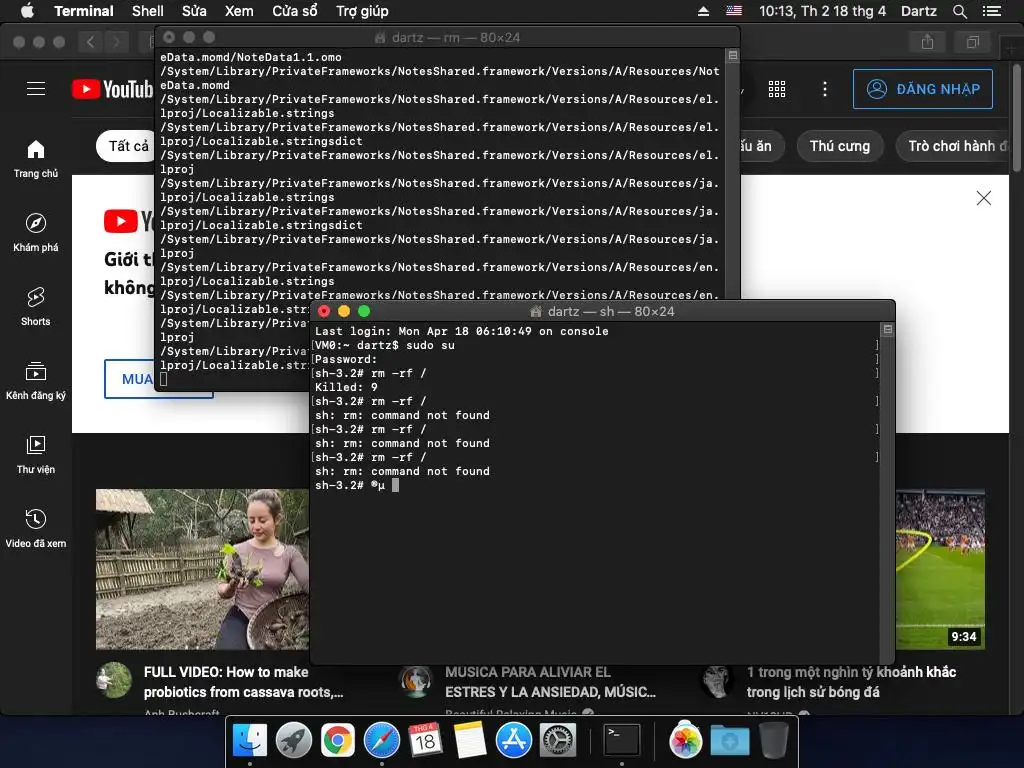Click the YouTube logo
Viewport: 1024px width, 768px height.
(112, 89)
